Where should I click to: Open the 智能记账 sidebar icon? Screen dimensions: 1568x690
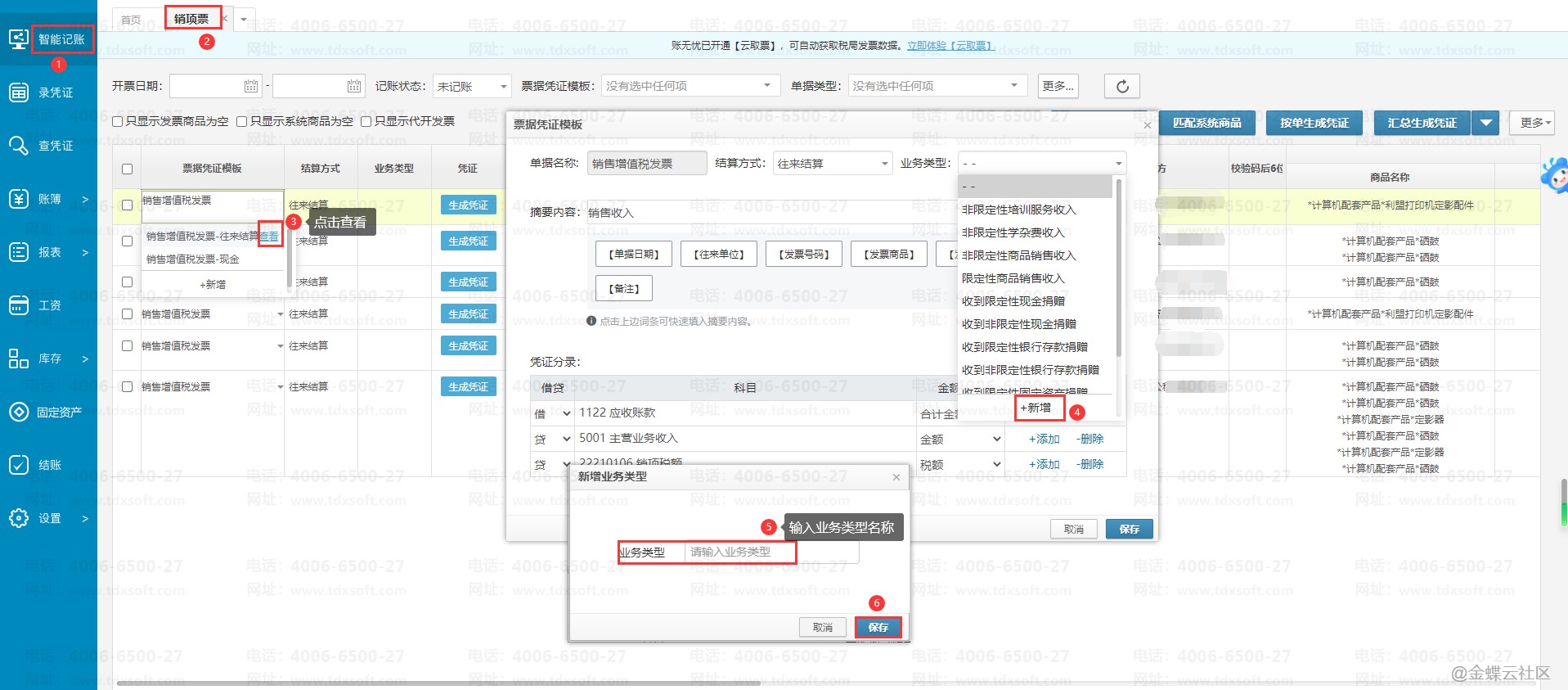[x=18, y=39]
